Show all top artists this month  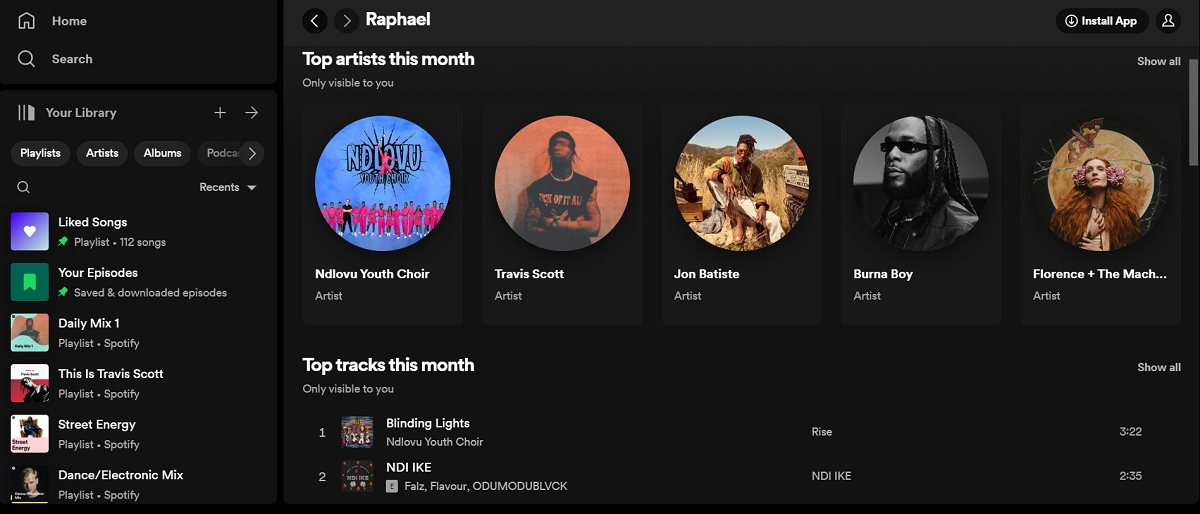point(1158,61)
